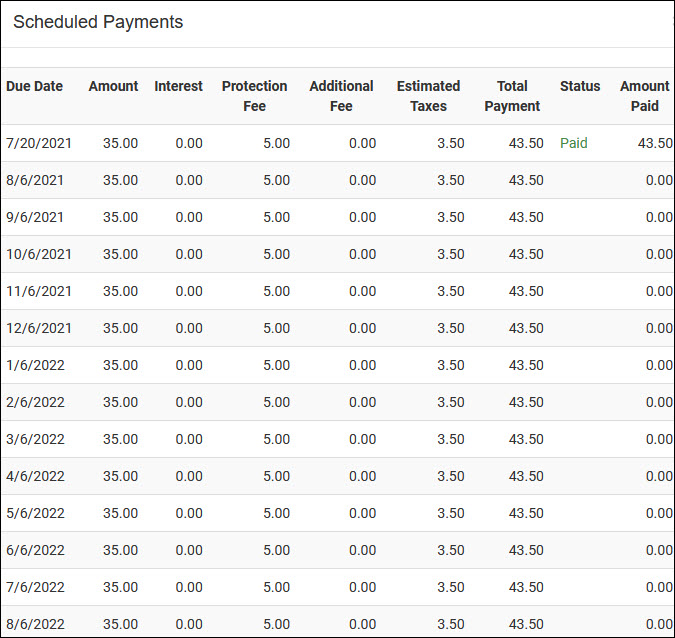Click the 5.00 protection fee for 10/6/2021

(277, 254)
